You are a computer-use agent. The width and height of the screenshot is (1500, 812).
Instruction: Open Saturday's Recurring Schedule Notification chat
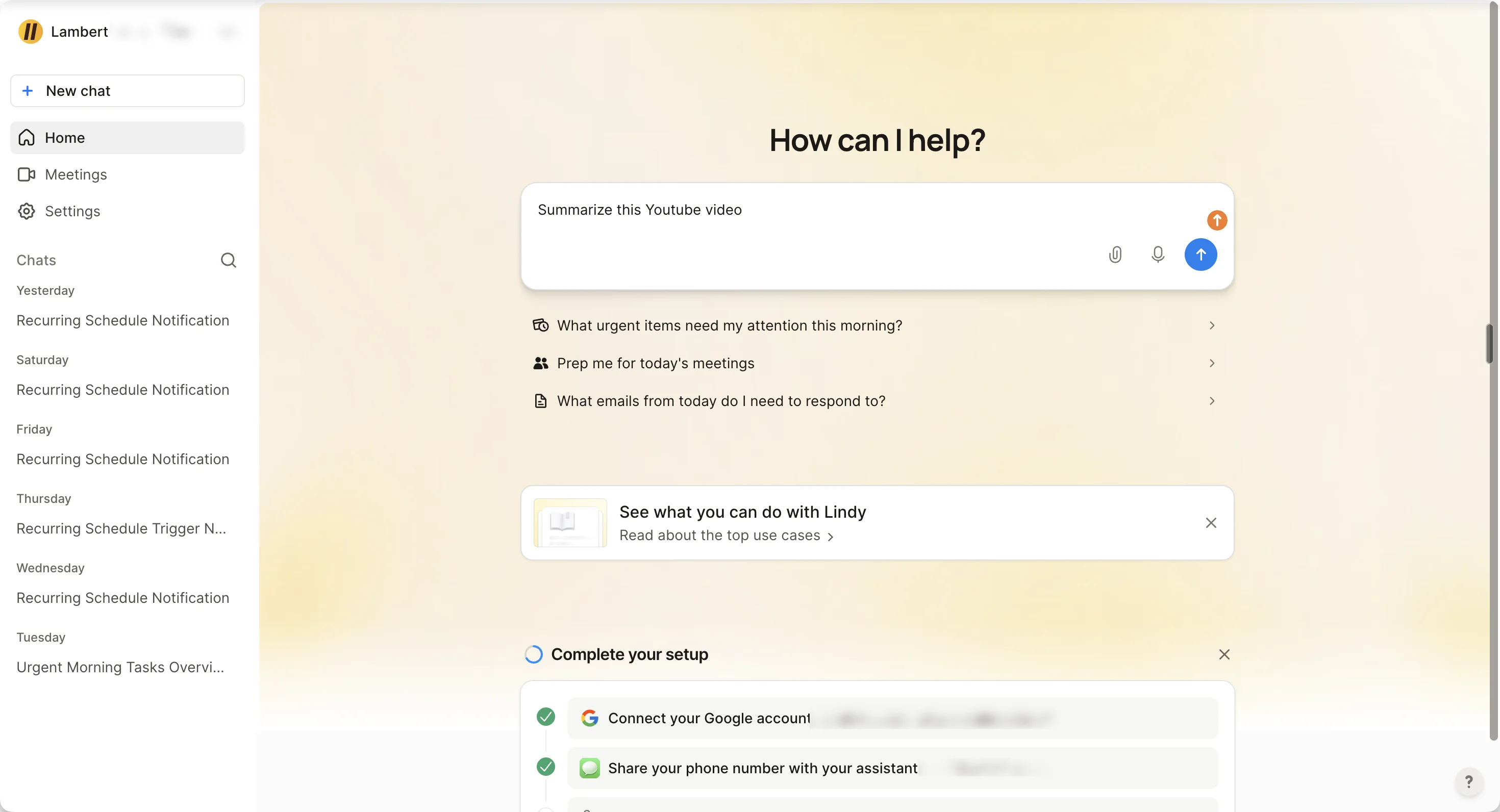click(123, 390)
